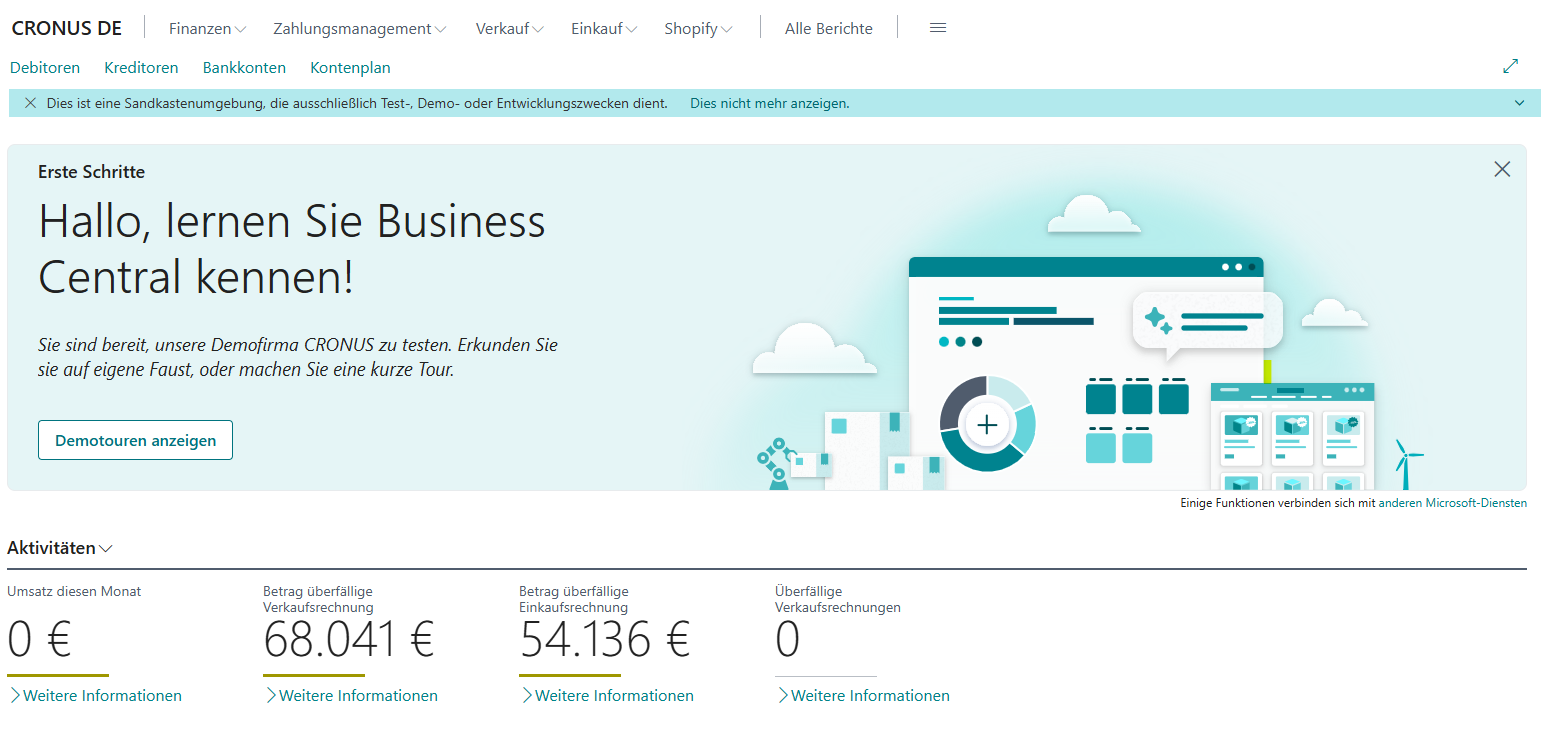Click the sandbox environment notice text
This screenshot has height=742, width=1564.
tap(357, 103)
